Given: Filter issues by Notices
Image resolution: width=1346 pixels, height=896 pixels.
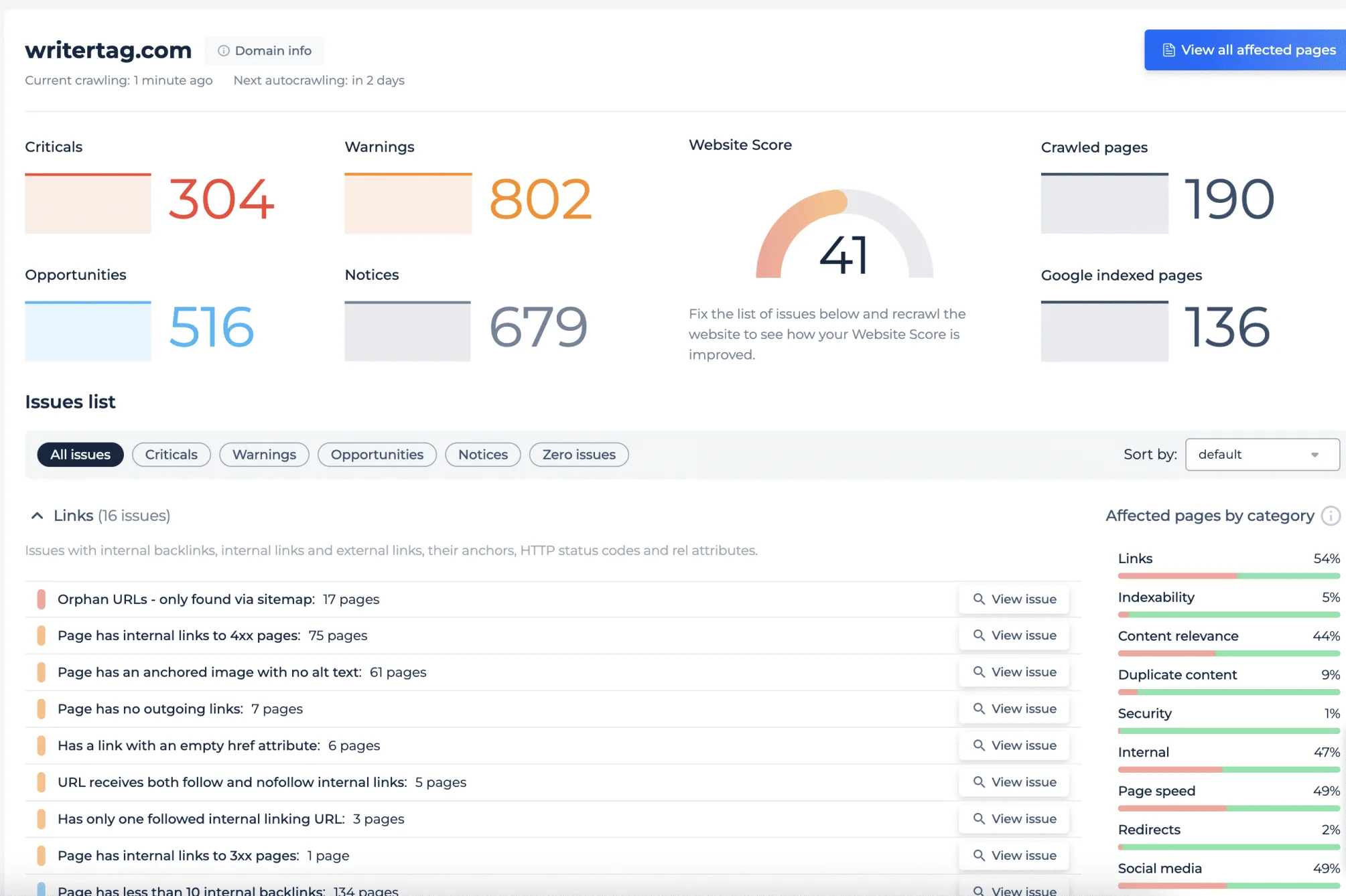Looking at the screenshot, I should coord(483,455).
